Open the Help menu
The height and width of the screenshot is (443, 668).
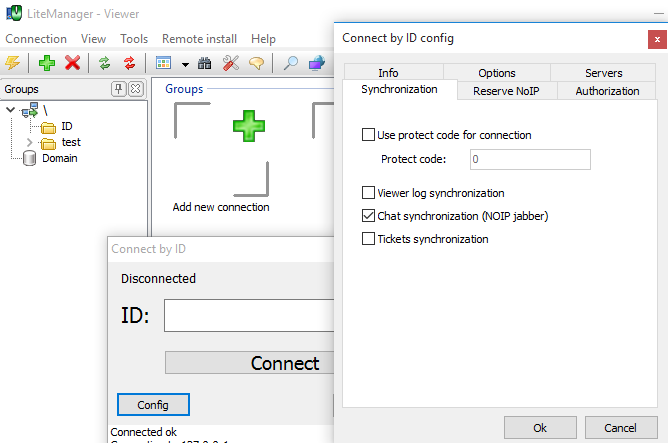pyautogui.click(x=263, y=39)
